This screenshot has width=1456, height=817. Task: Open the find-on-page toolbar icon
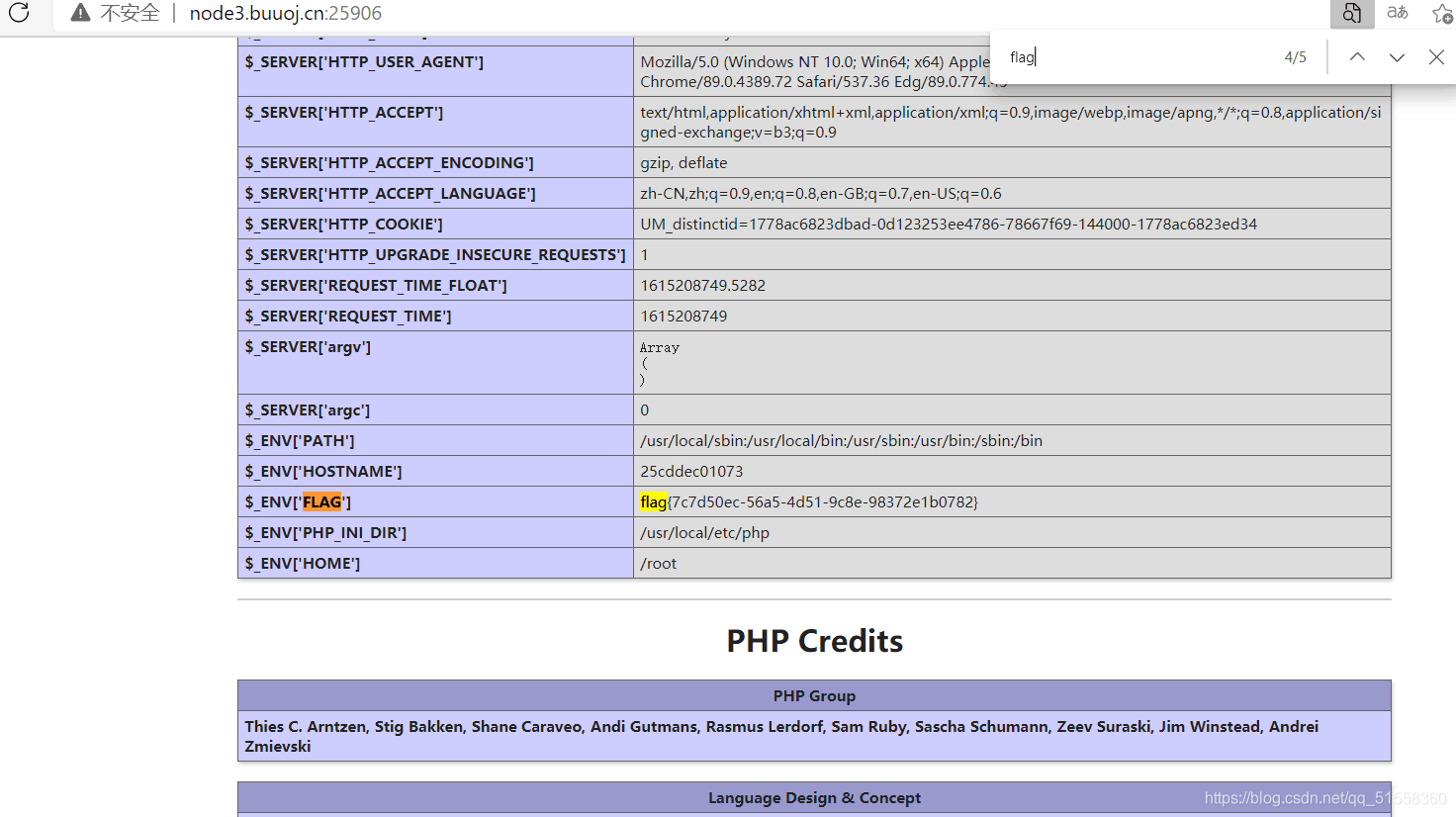[1352, 13]
